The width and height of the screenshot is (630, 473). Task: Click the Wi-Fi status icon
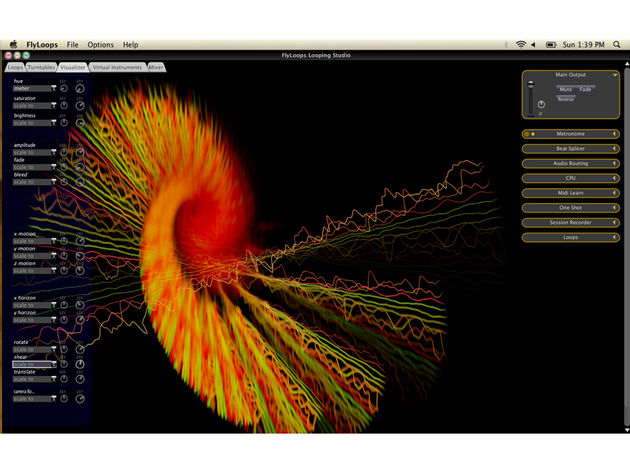[x=520, y=45]
